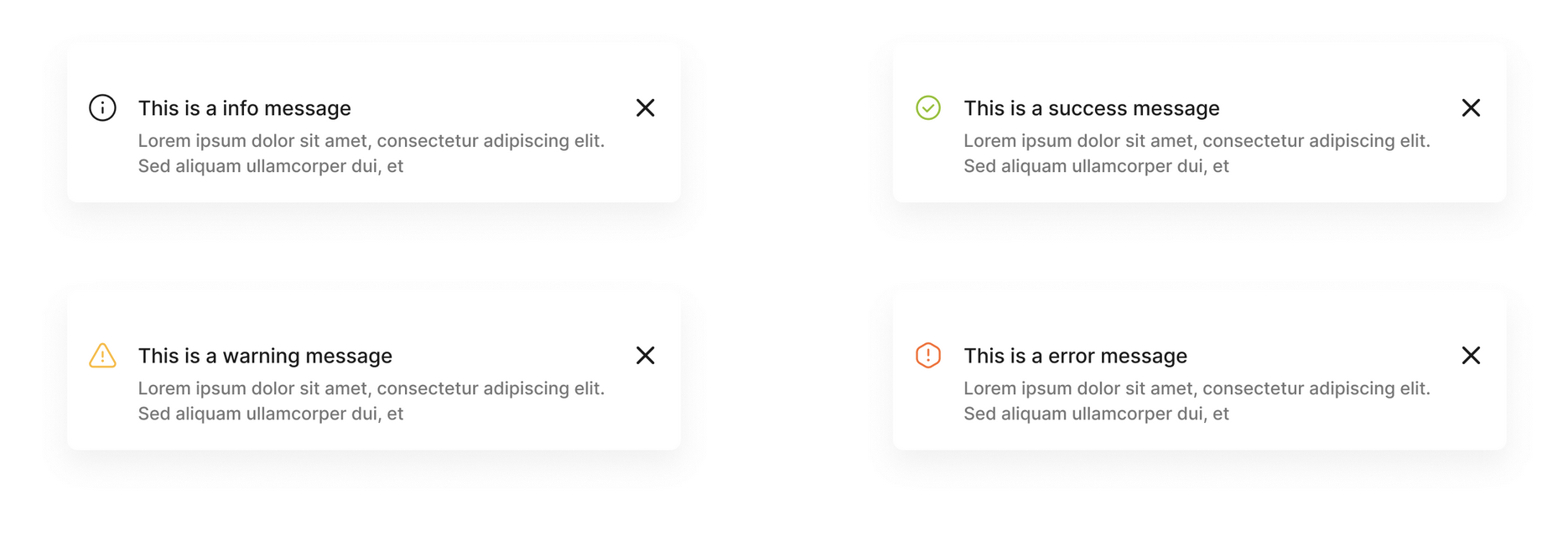
Task: Click the second description line in the info card
Action: (271, 166)
